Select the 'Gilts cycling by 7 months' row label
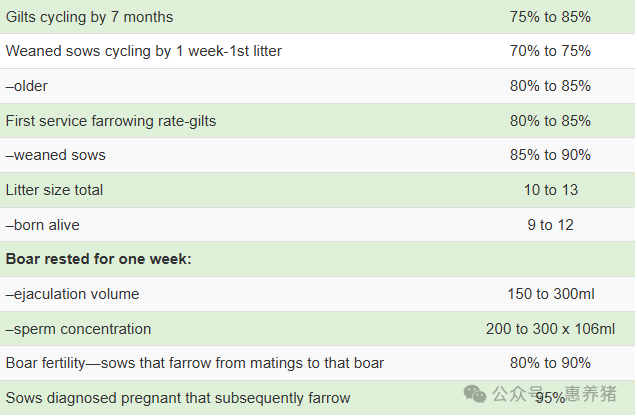Viewport: 637px width, 419px height. pos(89,17)
